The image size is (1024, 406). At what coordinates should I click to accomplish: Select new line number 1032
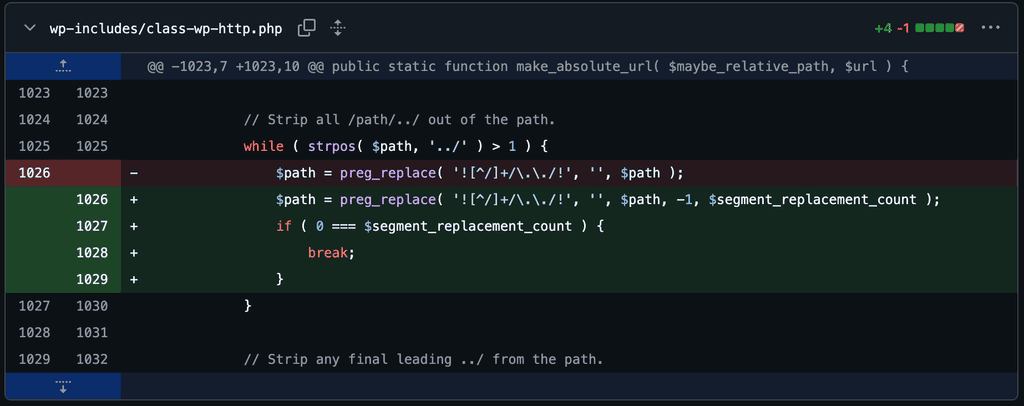(x=92, y=359)
